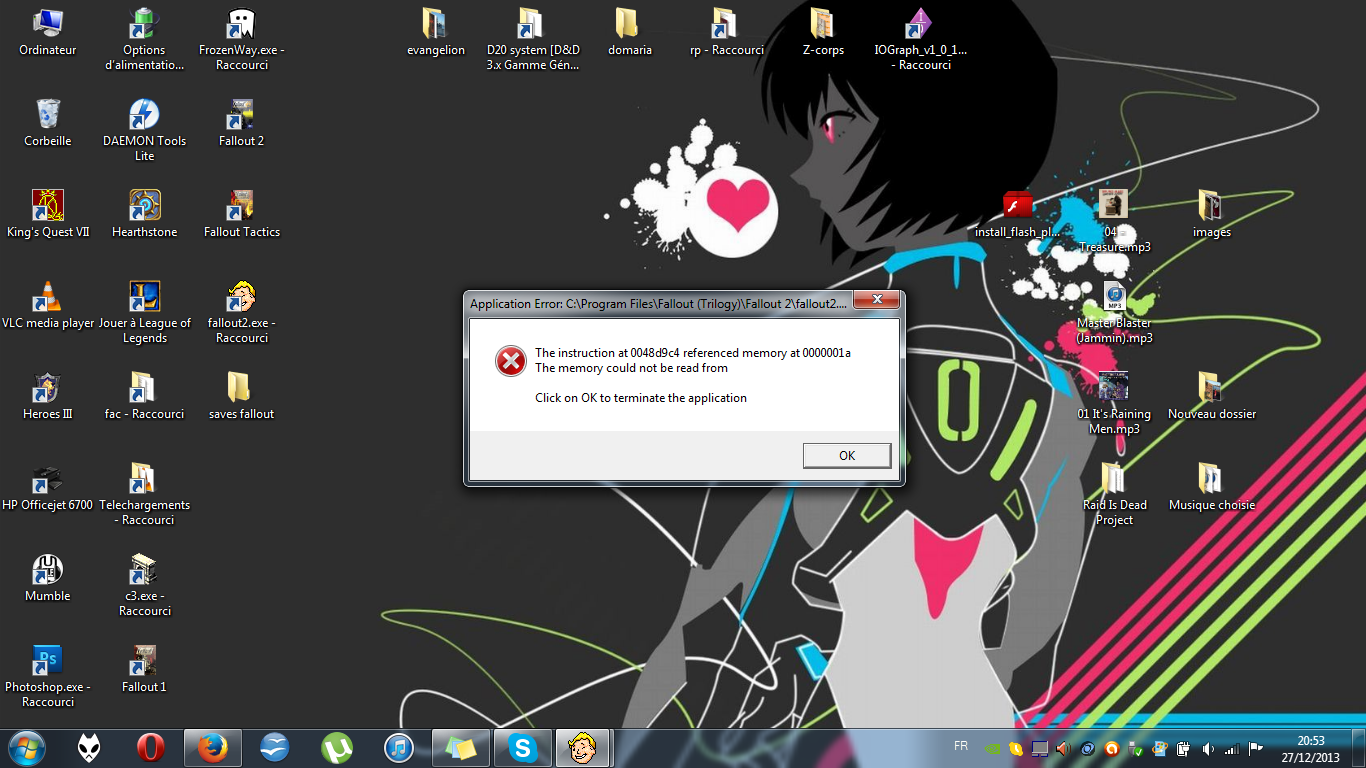Viewport: 1366px width, 768px height.
Task: Select the Hearthstone desktop icon
Action: point(145,215)
